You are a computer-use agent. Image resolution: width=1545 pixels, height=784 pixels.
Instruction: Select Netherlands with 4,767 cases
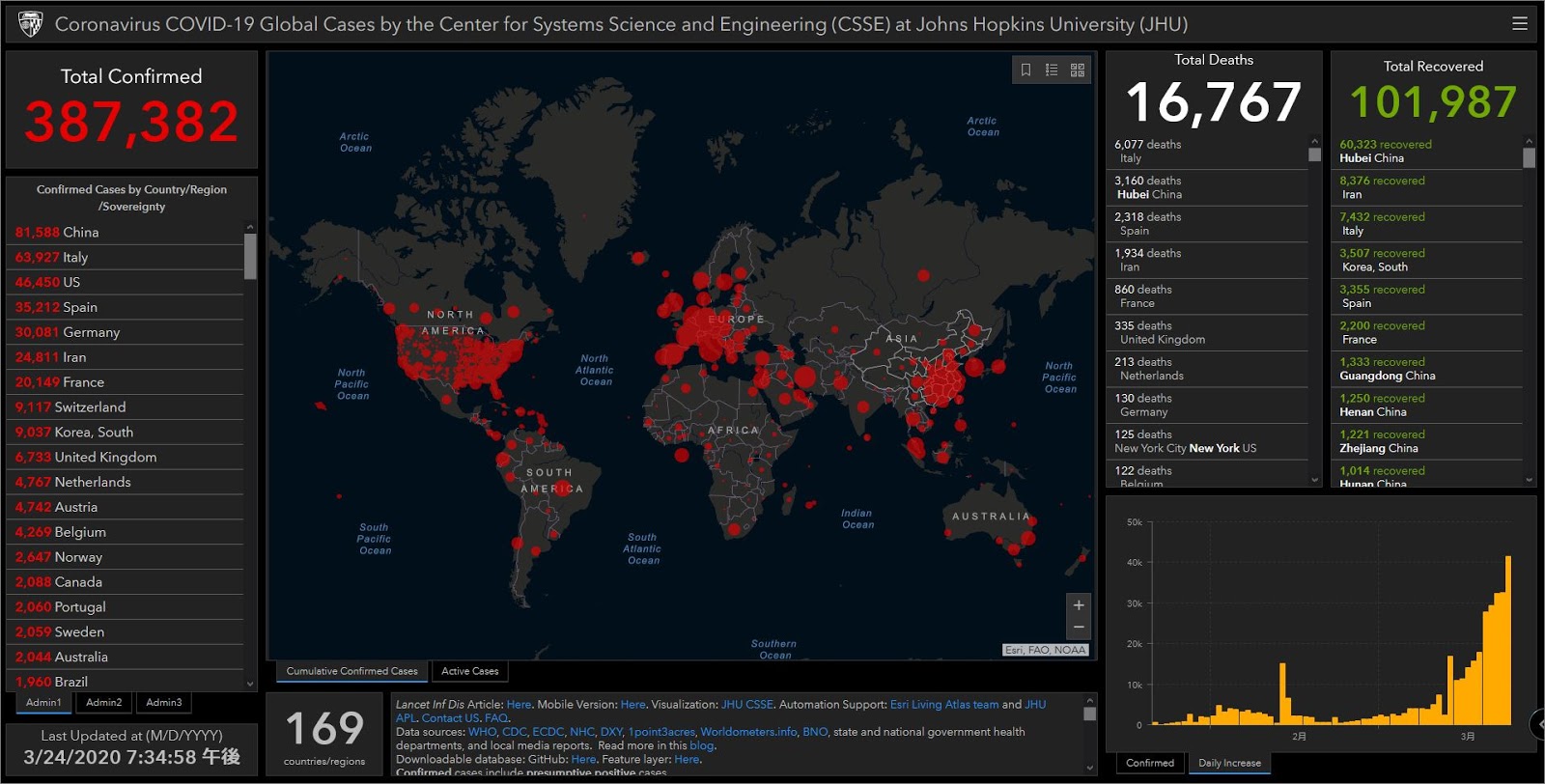[x=126, y=482]
